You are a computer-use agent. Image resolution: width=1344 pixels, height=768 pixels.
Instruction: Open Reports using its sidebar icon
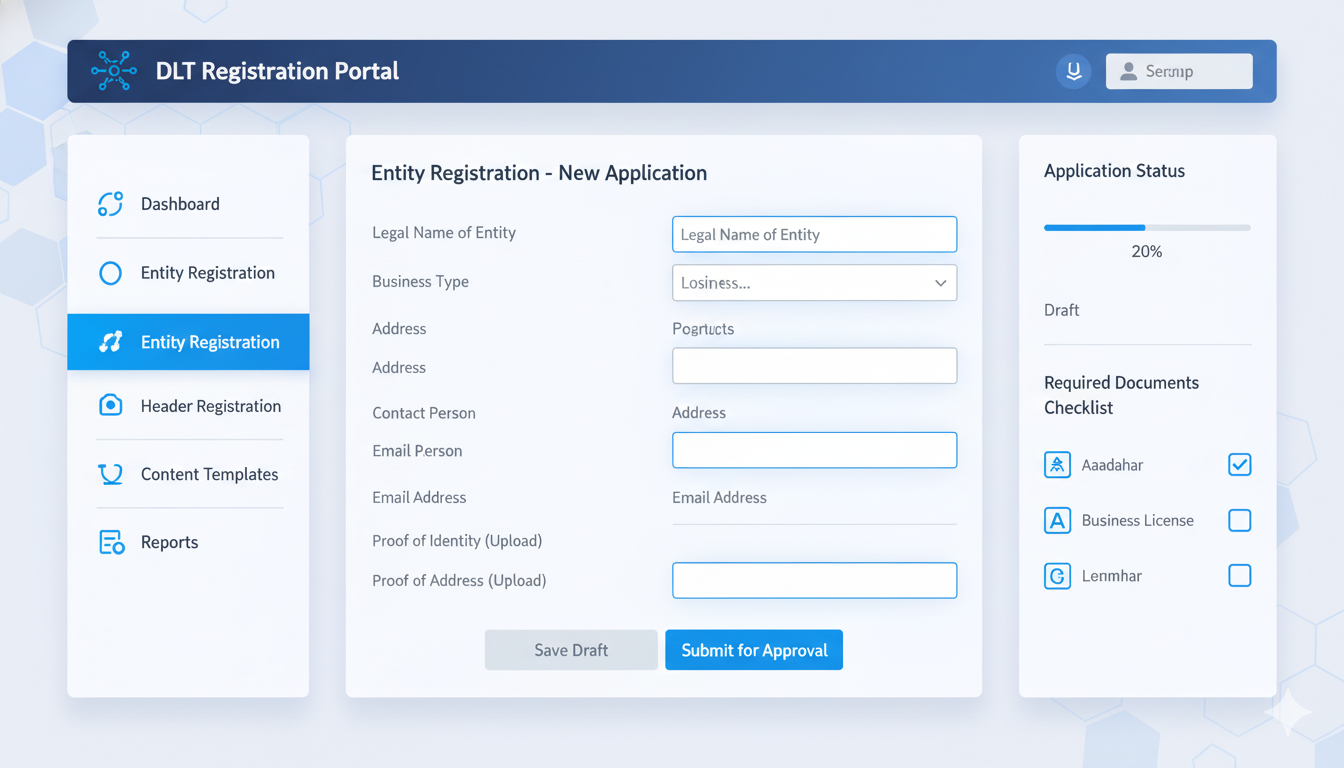click(110, 541)
